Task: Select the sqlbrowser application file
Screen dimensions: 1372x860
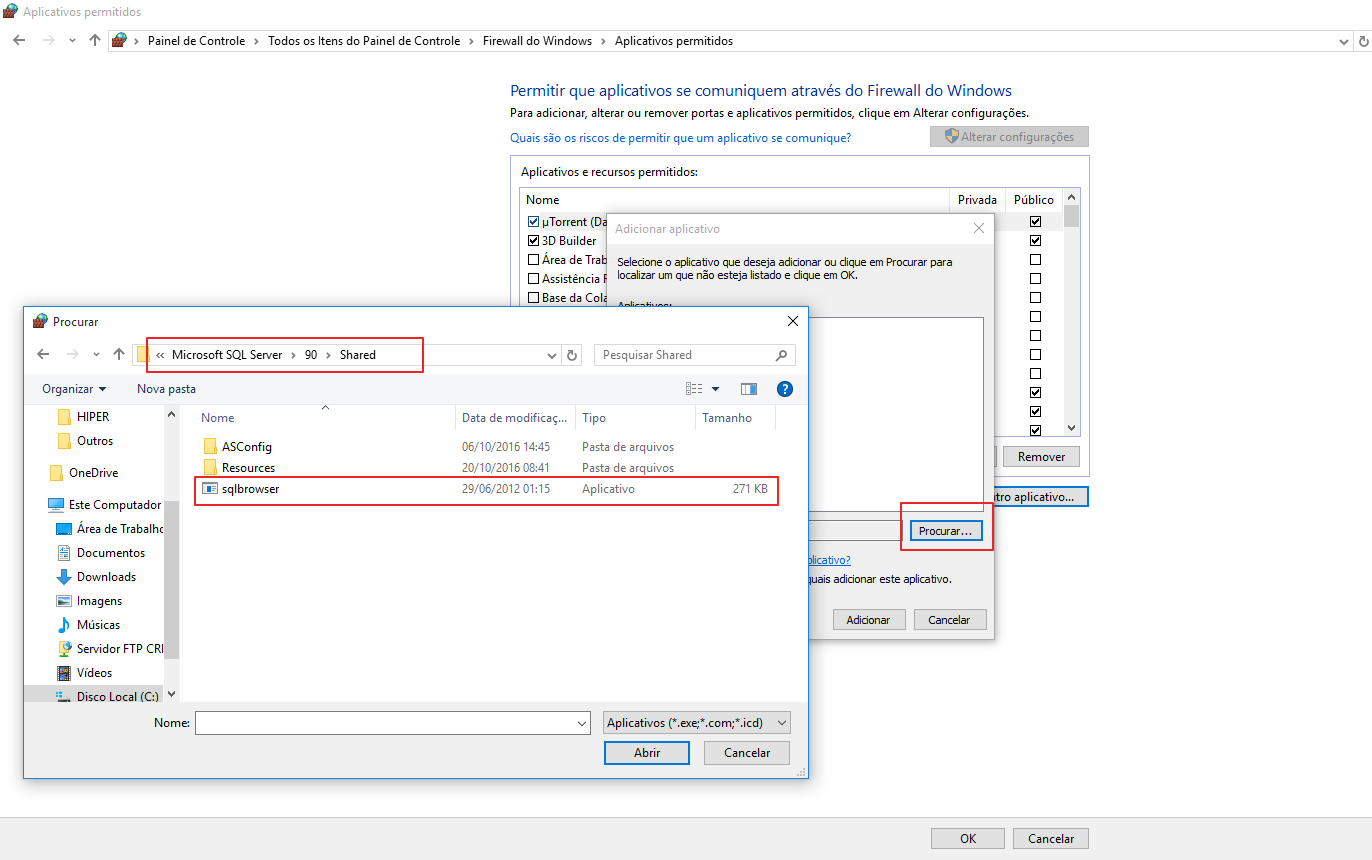Action: [x=250, y=489]
